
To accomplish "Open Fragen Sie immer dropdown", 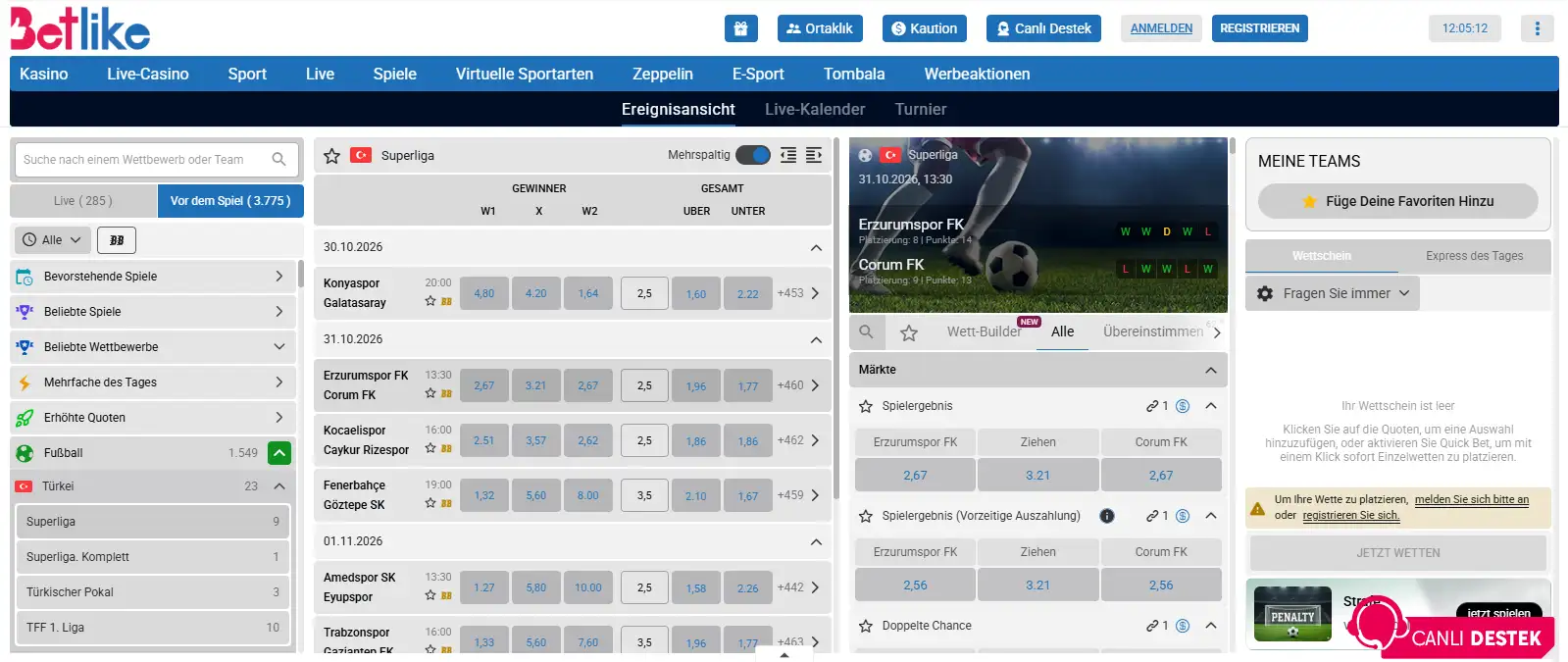I will (x=1333, y=293).
